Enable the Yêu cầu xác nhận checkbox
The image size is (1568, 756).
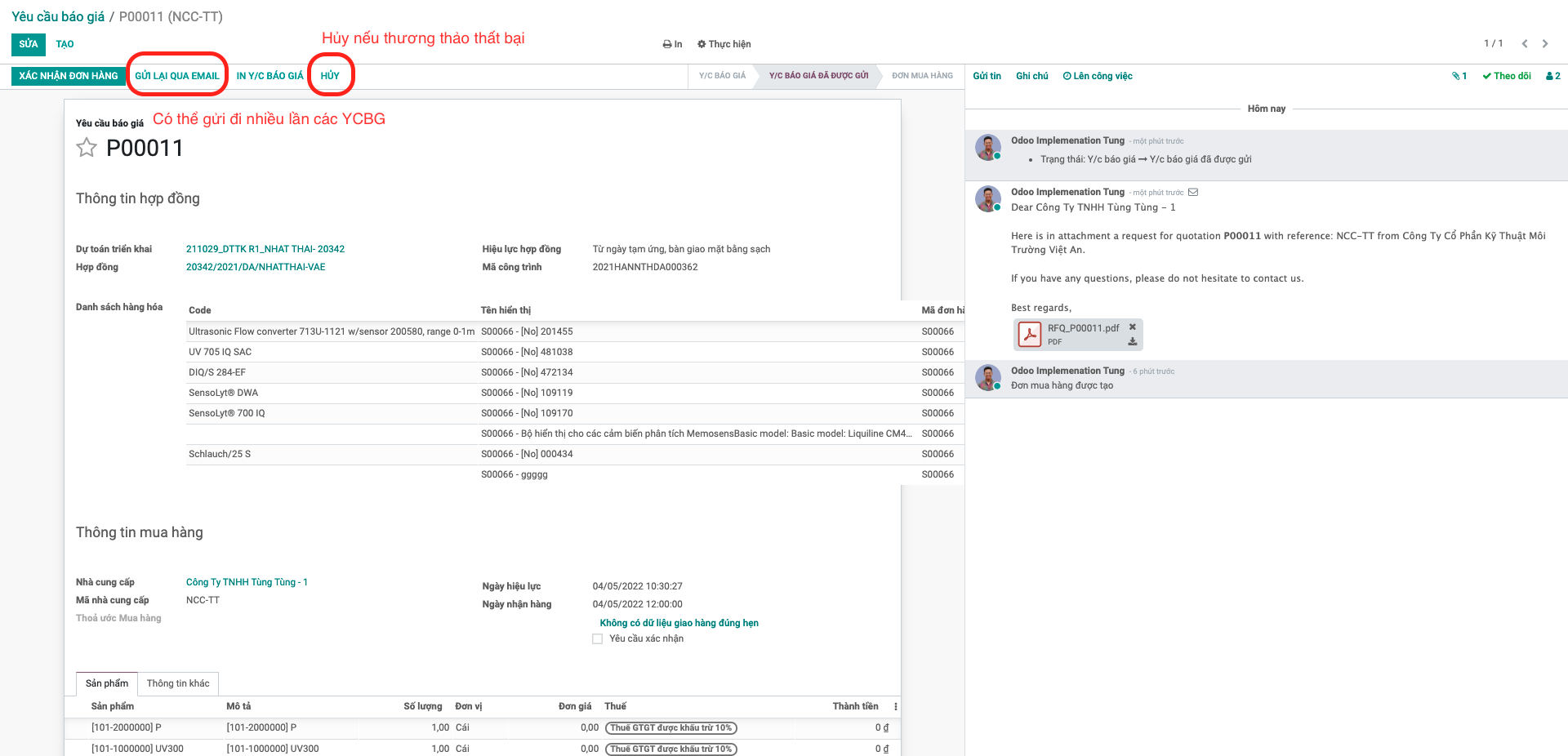click(x=598, y=639)
